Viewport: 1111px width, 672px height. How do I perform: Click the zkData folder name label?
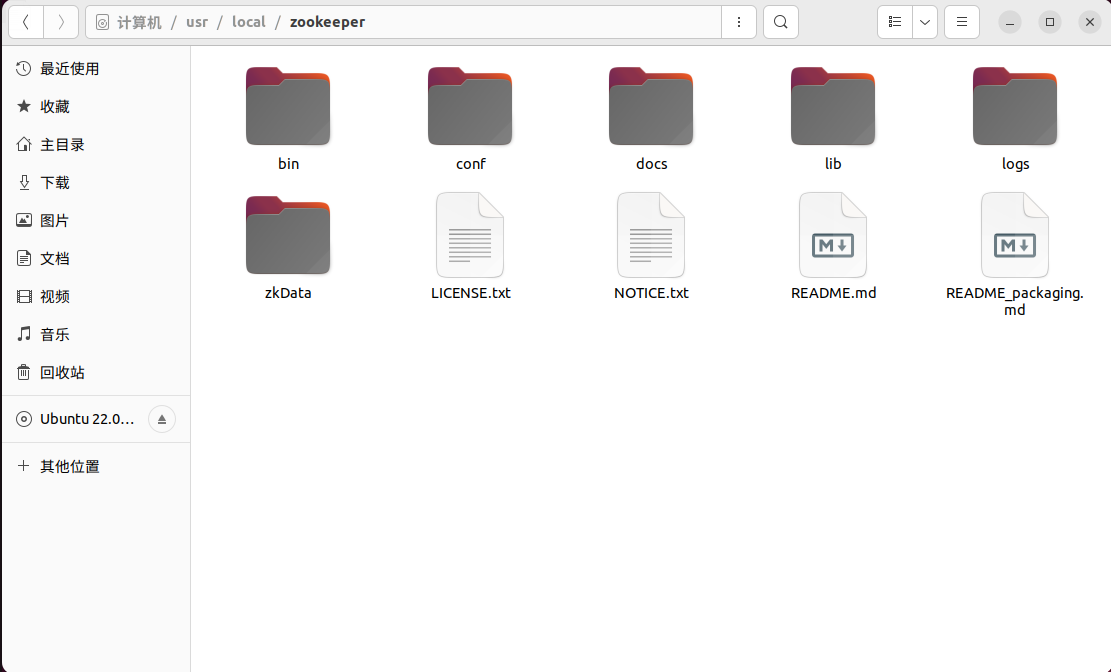pyautogui.click(x=288, y=293)
